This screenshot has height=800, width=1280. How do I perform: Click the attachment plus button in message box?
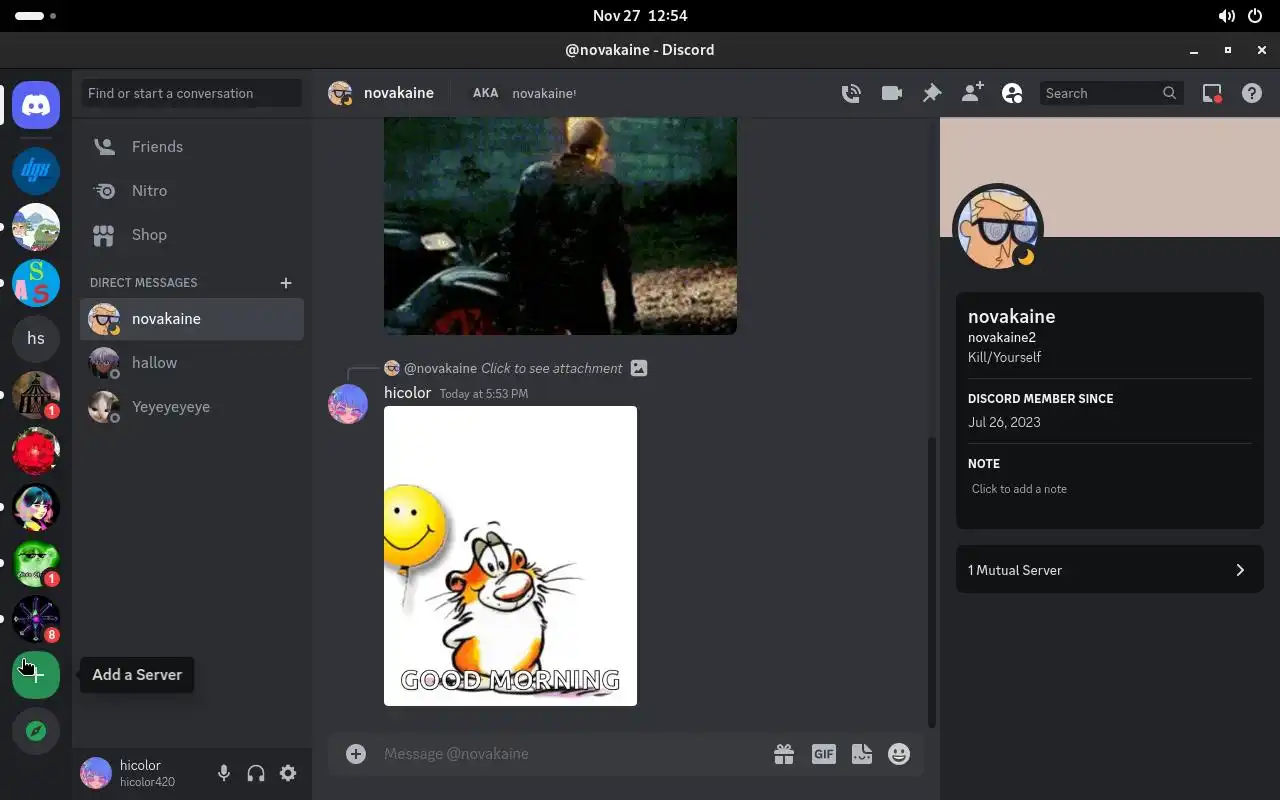click(356, 754)
